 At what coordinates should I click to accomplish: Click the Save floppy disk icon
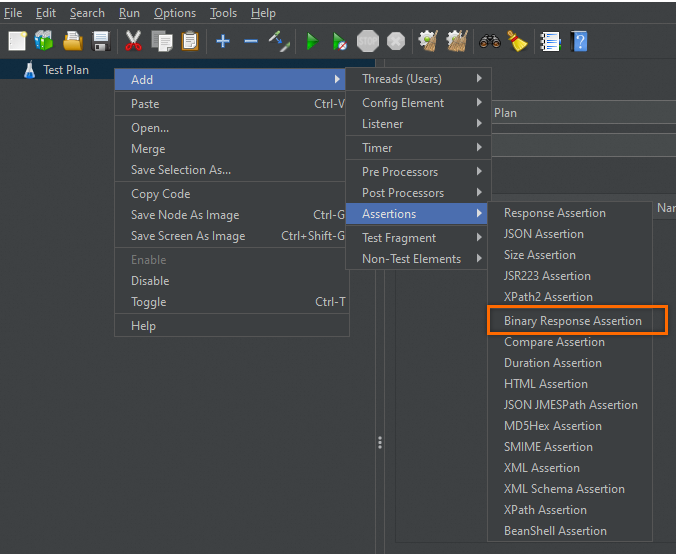101,41
